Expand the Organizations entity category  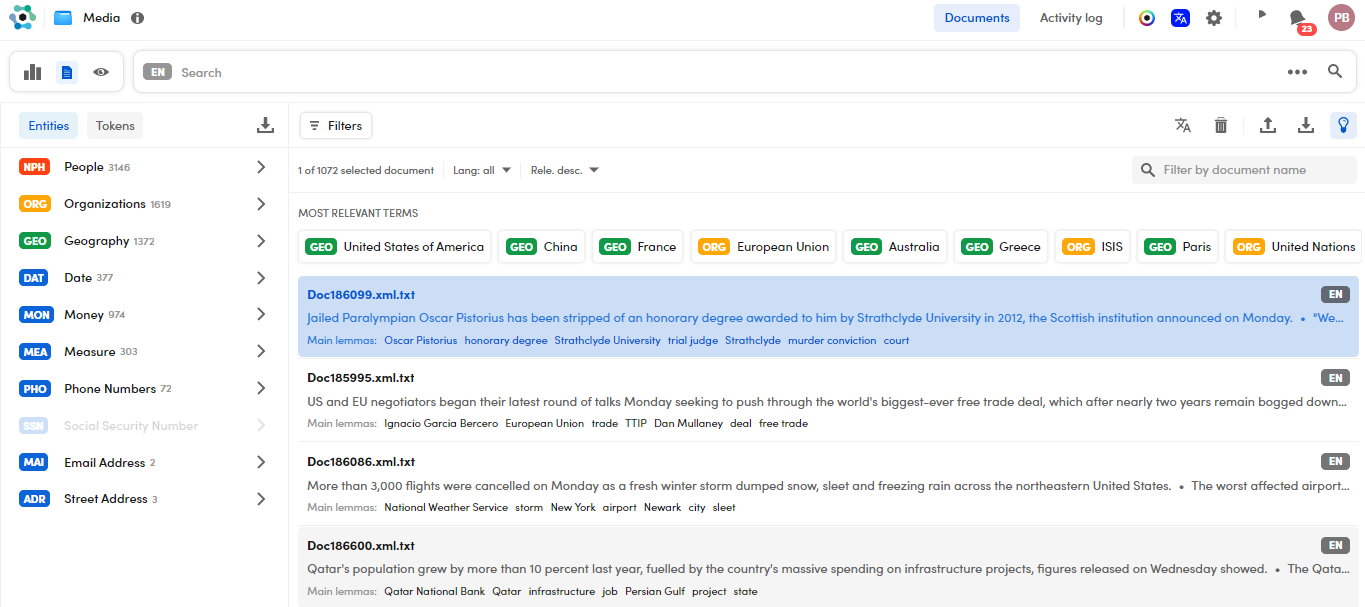[261, 204]
